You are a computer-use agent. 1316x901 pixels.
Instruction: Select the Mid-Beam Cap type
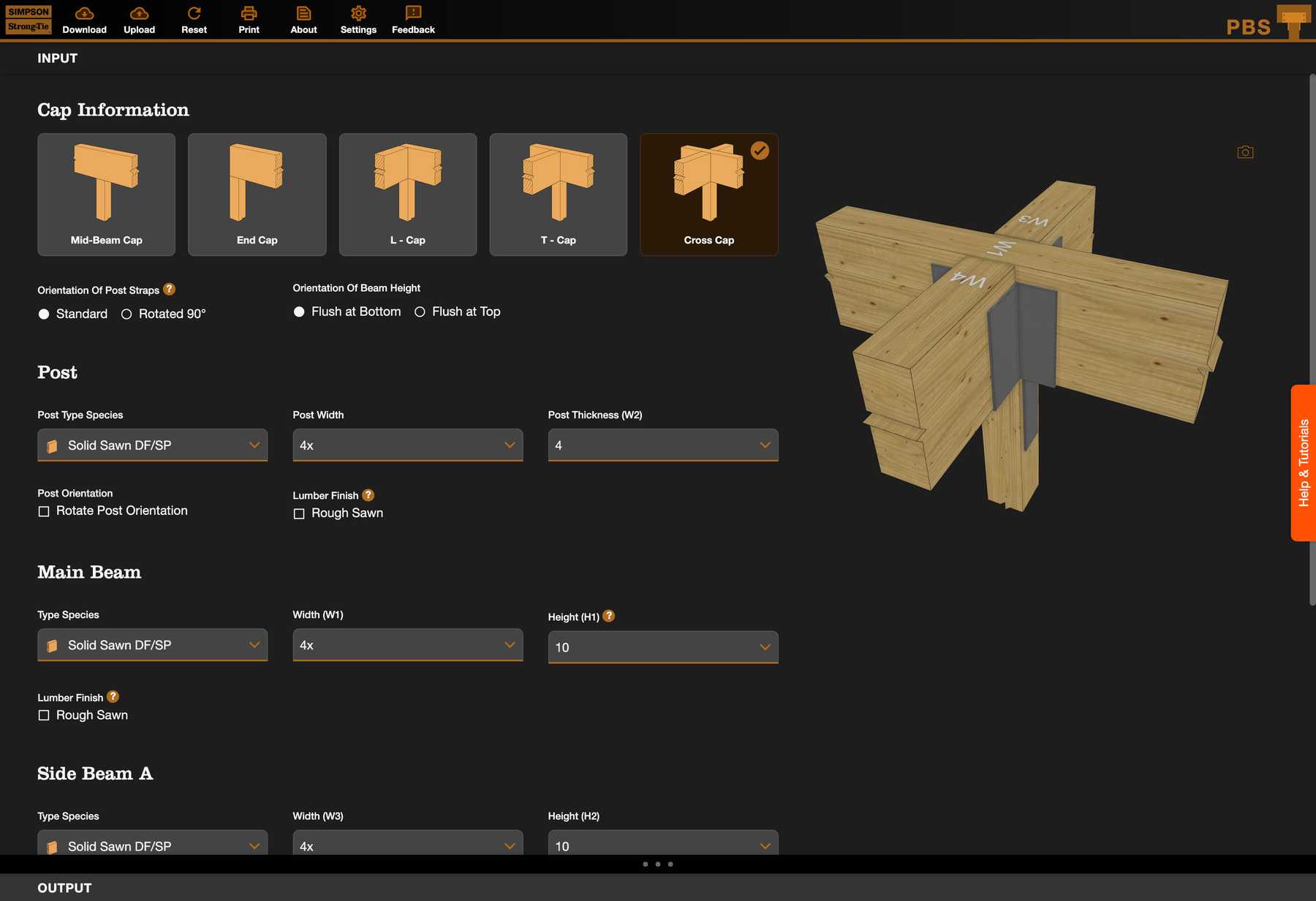click(107, 195)
